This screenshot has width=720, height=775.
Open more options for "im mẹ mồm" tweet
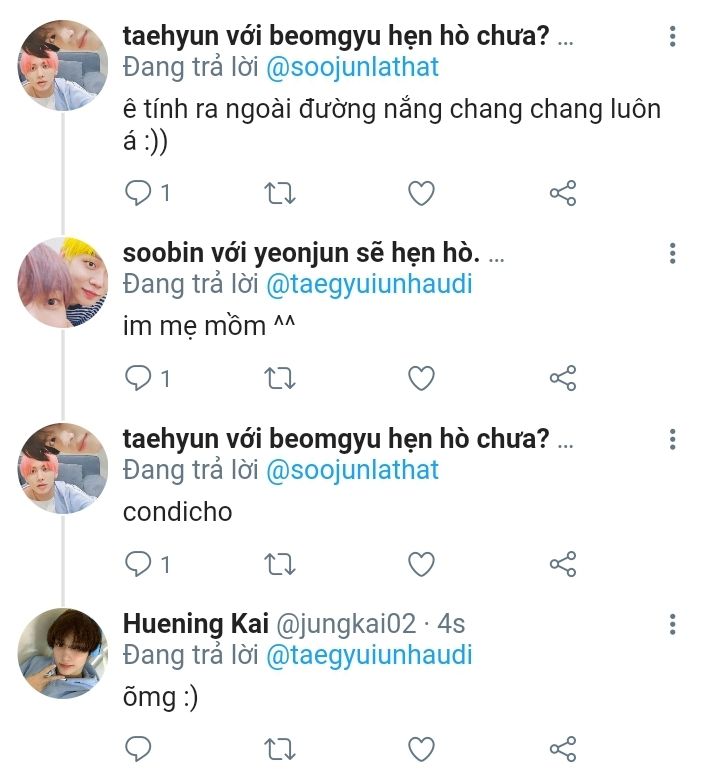pos(672,254)
